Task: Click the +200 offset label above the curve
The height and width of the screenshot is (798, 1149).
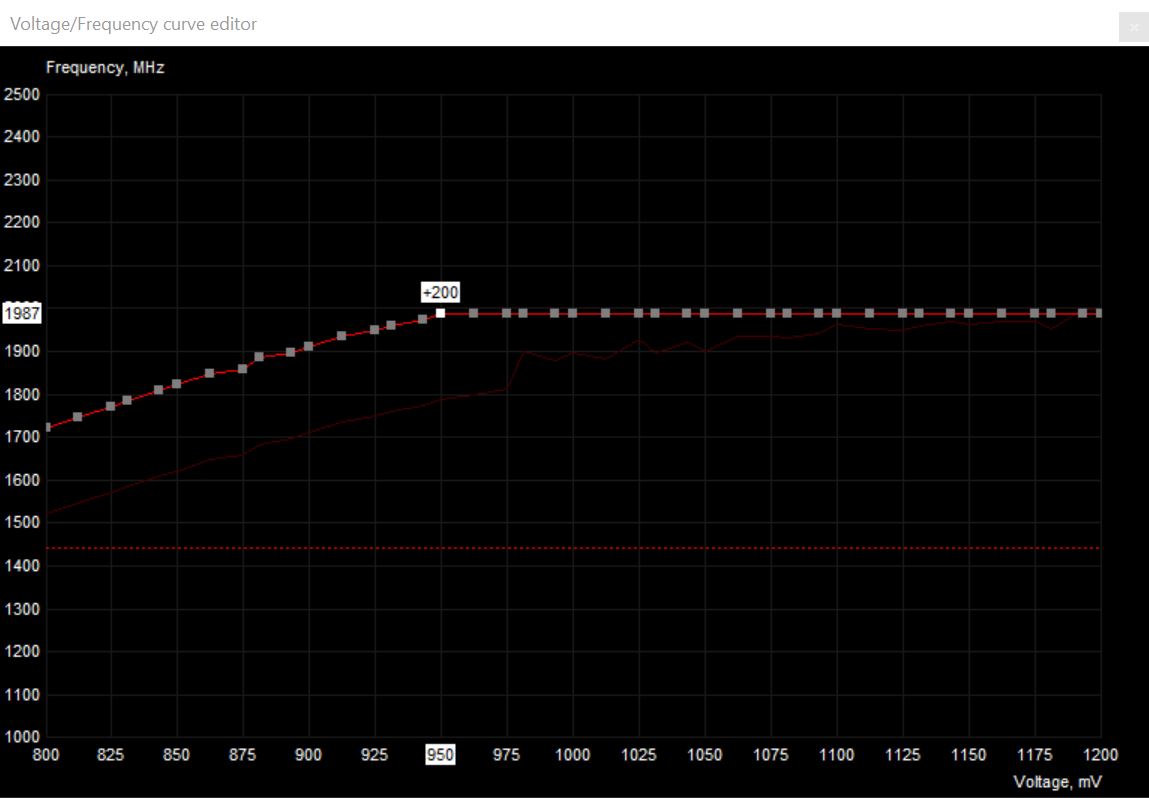Action: (440, 292)
